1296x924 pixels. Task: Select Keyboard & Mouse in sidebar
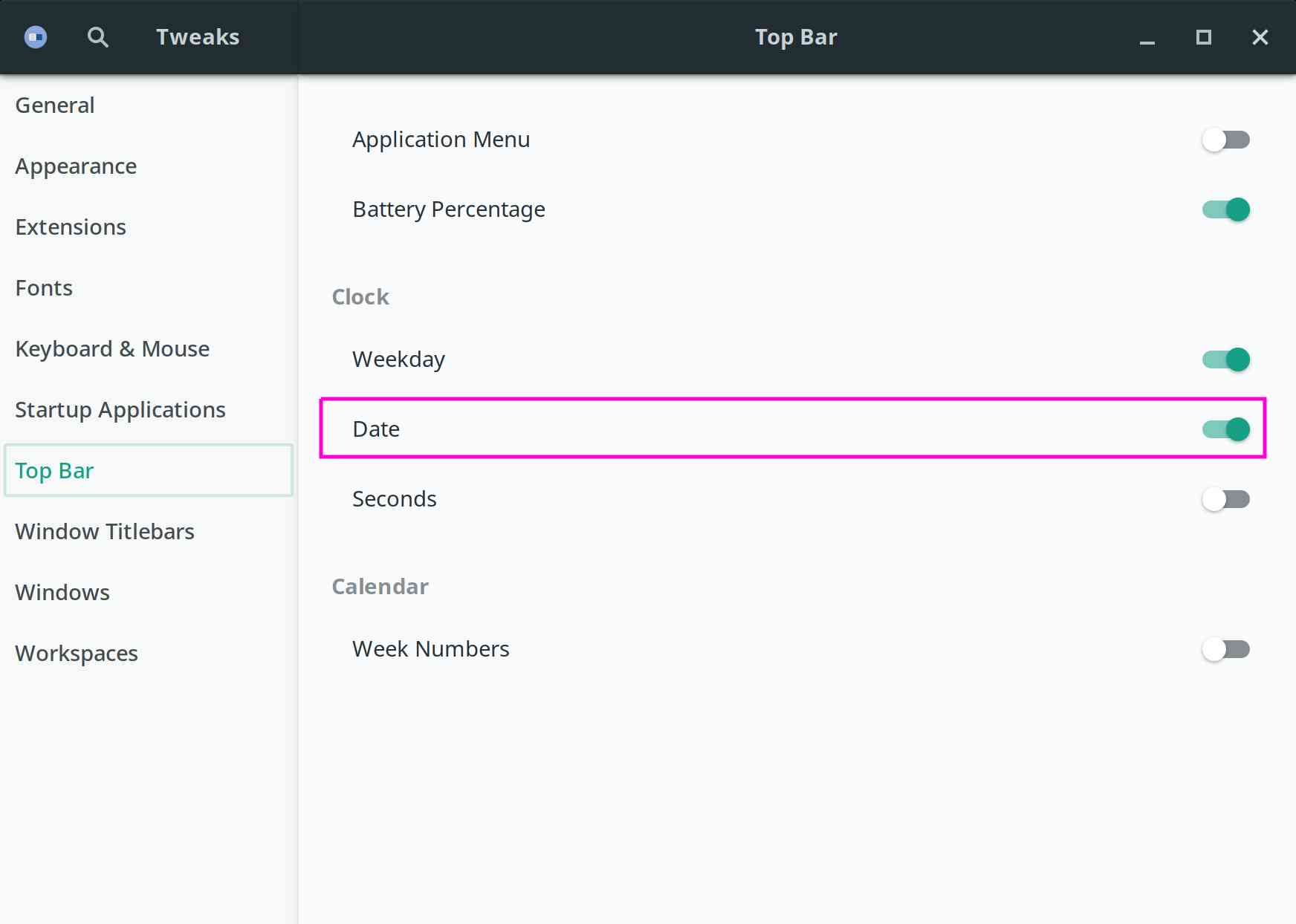pos(149,349)
